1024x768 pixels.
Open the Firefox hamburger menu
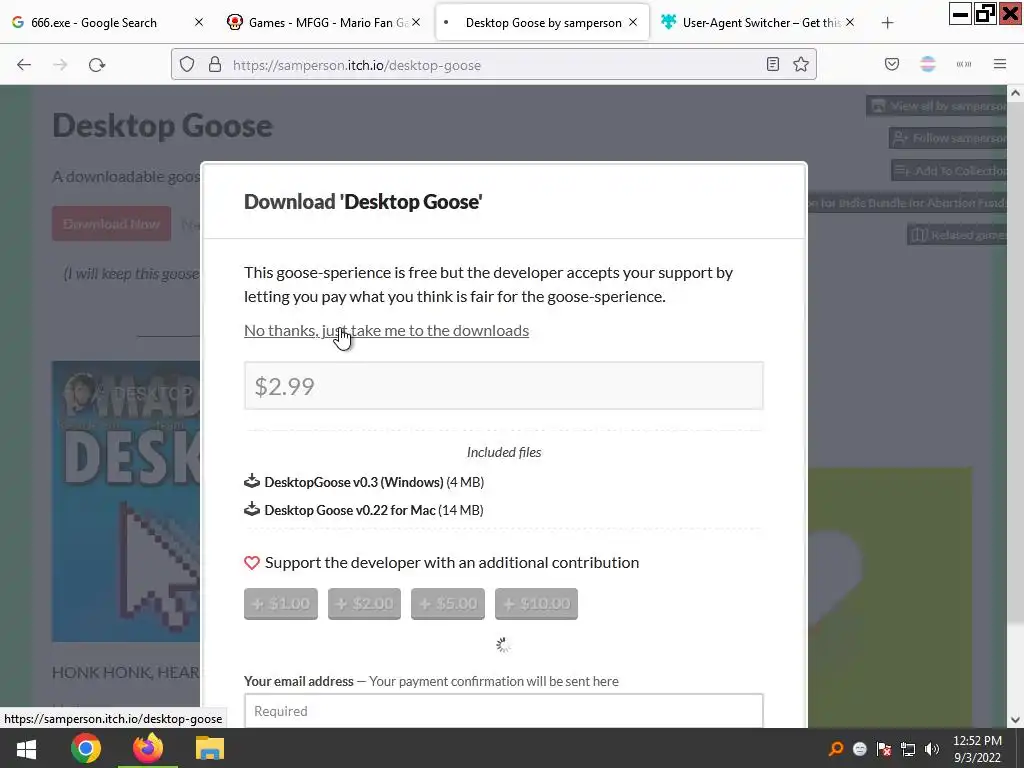pyautogui.click(x=1000, y=64)
